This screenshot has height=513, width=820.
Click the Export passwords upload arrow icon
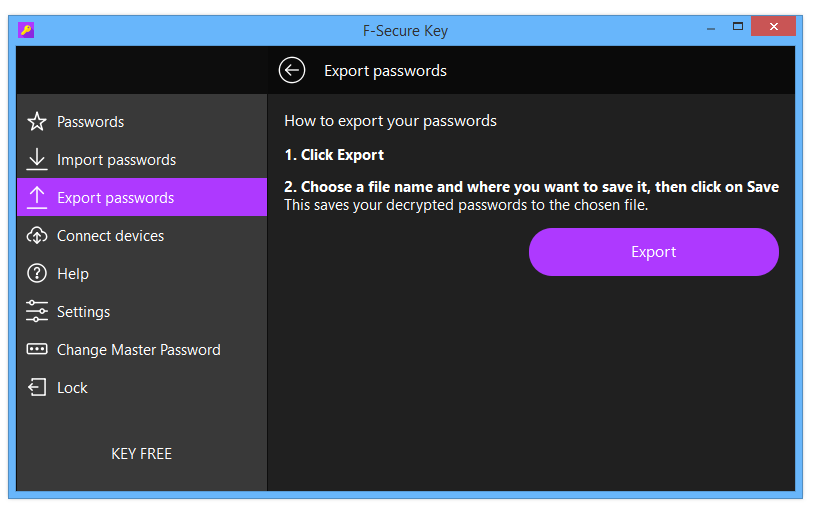point(37,198)
